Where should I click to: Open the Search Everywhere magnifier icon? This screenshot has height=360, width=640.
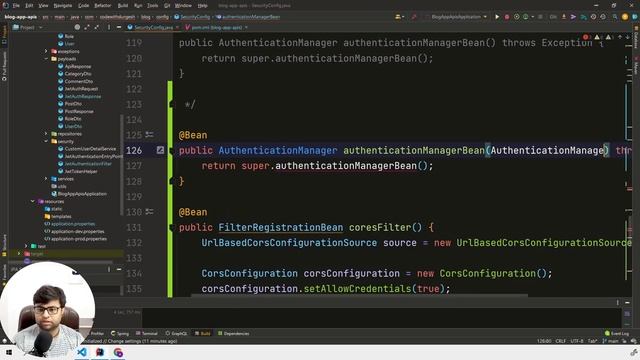tap(615, 17)
